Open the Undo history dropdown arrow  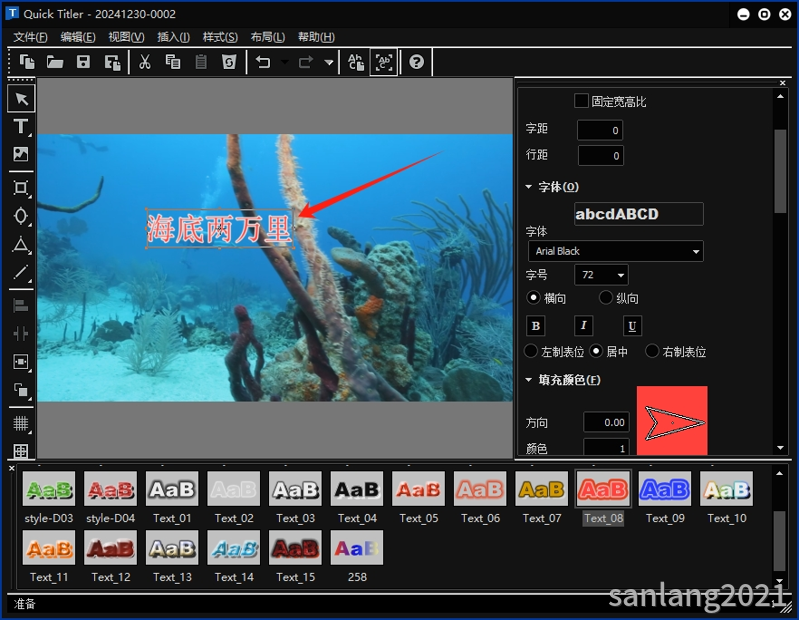284,63
